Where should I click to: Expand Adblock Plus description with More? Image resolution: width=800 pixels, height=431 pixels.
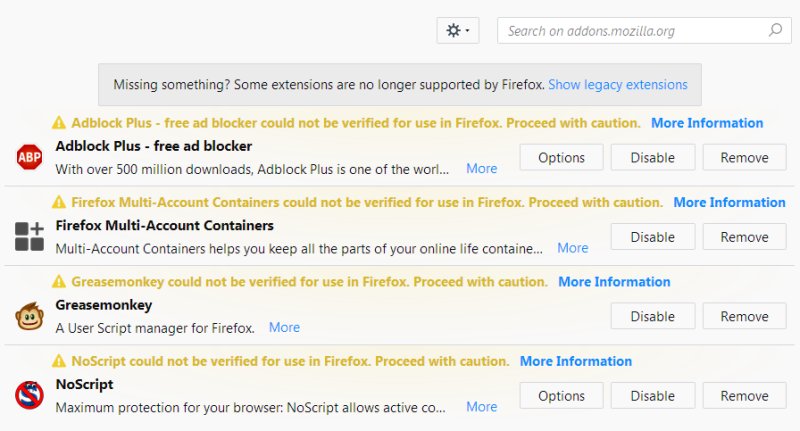tap(481, 169)
